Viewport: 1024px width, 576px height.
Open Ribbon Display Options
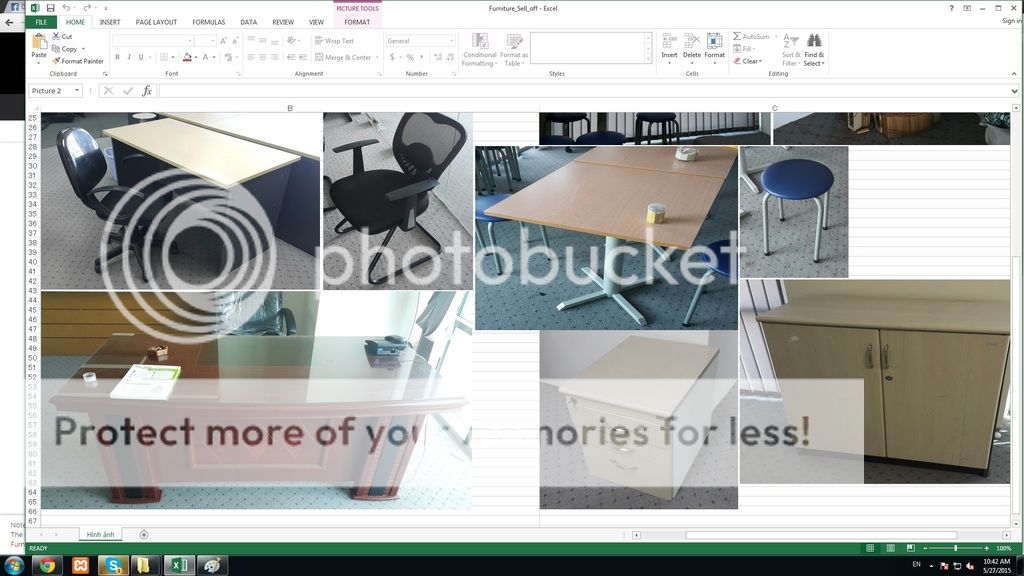(x=967, y=8)
